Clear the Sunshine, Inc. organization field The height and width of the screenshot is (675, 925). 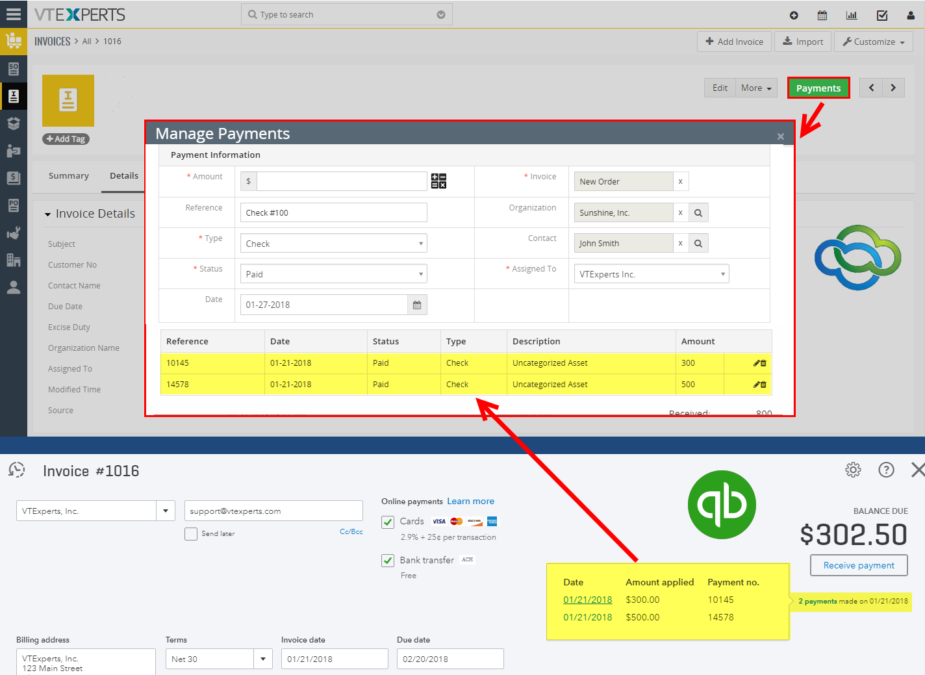tap(680, 212)
